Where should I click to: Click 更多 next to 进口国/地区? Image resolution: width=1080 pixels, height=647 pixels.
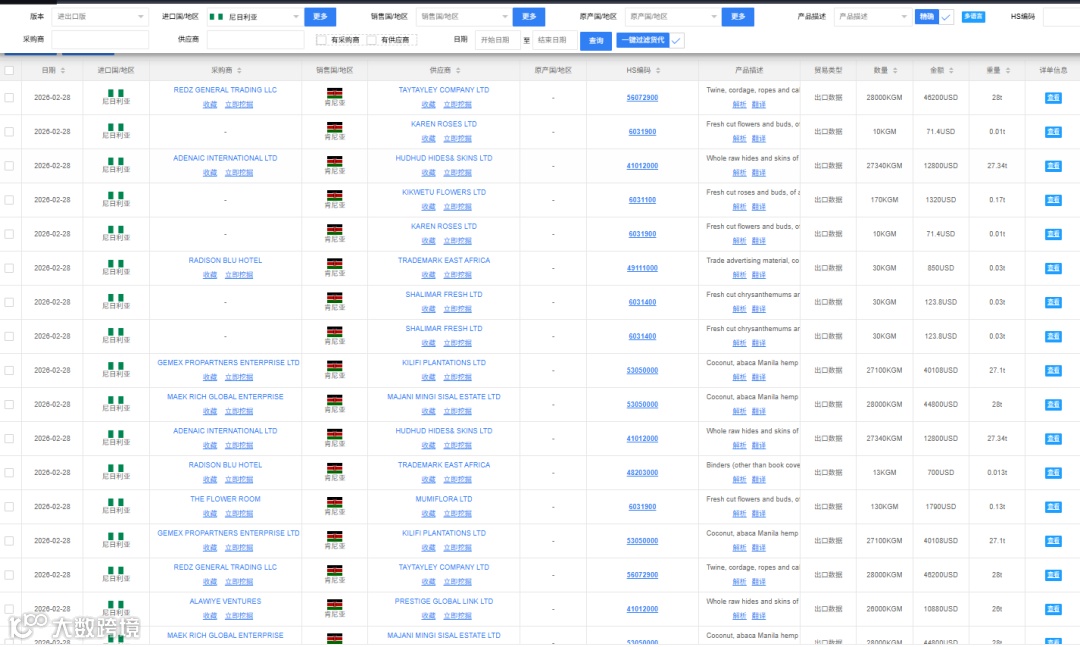coord(320,17)
